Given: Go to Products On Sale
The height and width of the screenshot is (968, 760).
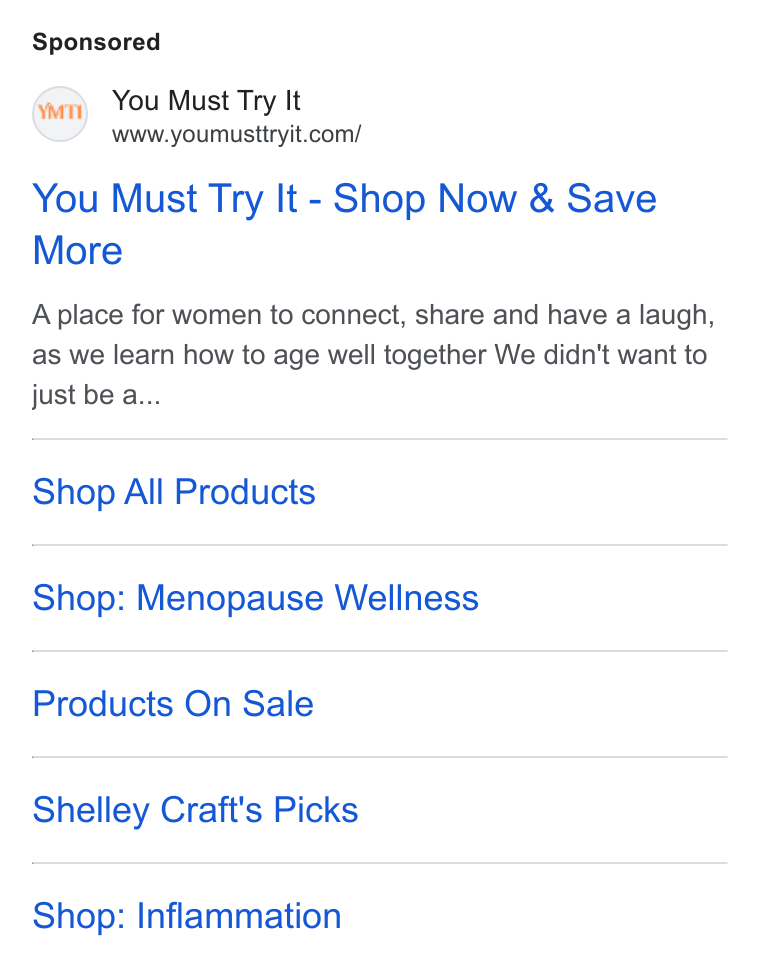Looking at the screenshot, I should coord(173,704).
